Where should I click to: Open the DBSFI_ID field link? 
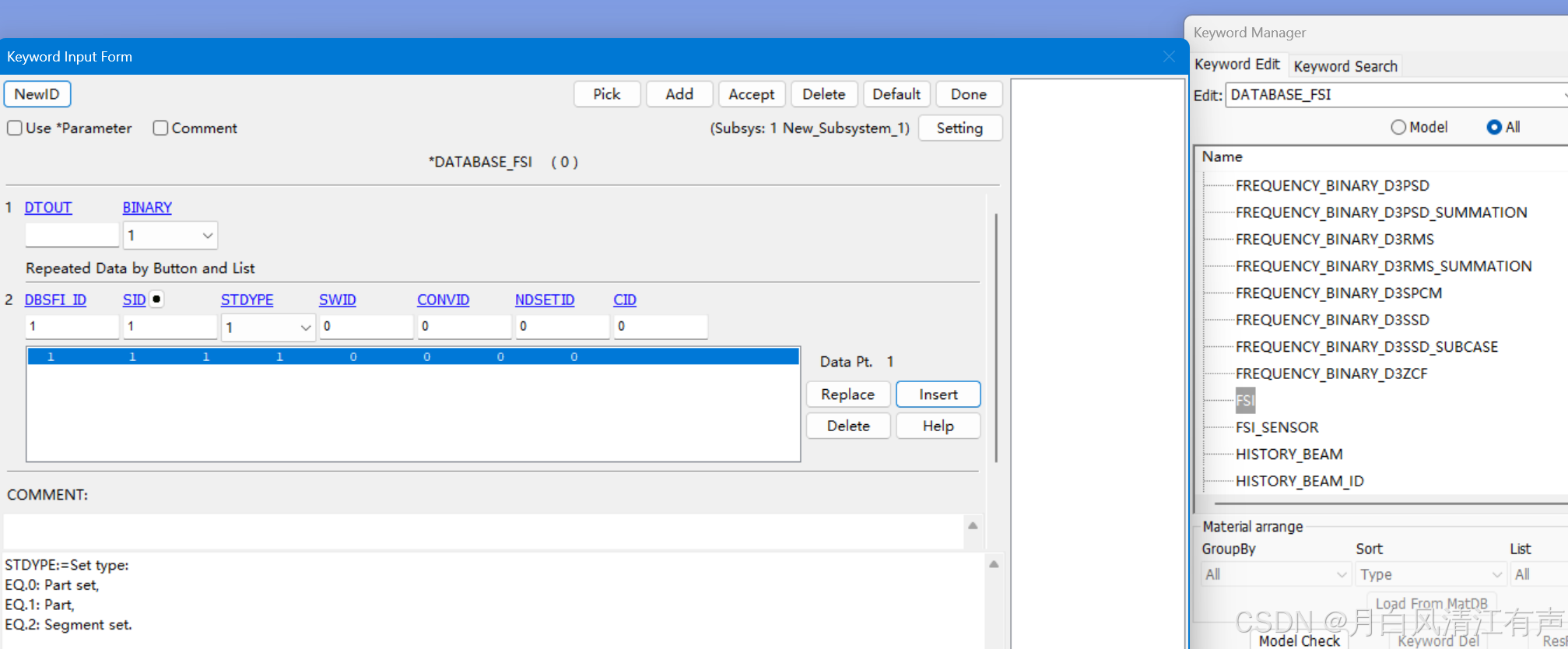(x=55, y=300)
